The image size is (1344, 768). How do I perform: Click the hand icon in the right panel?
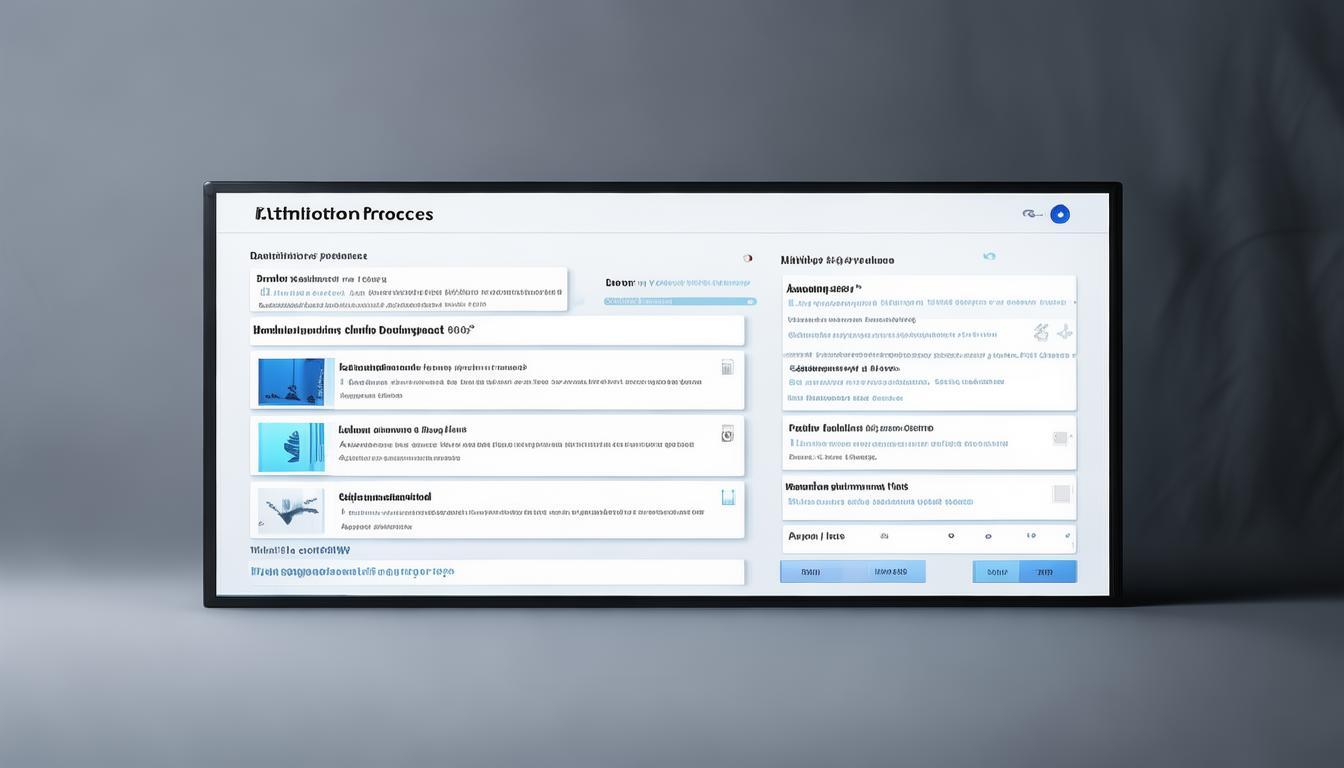(x=1041, y=332)
